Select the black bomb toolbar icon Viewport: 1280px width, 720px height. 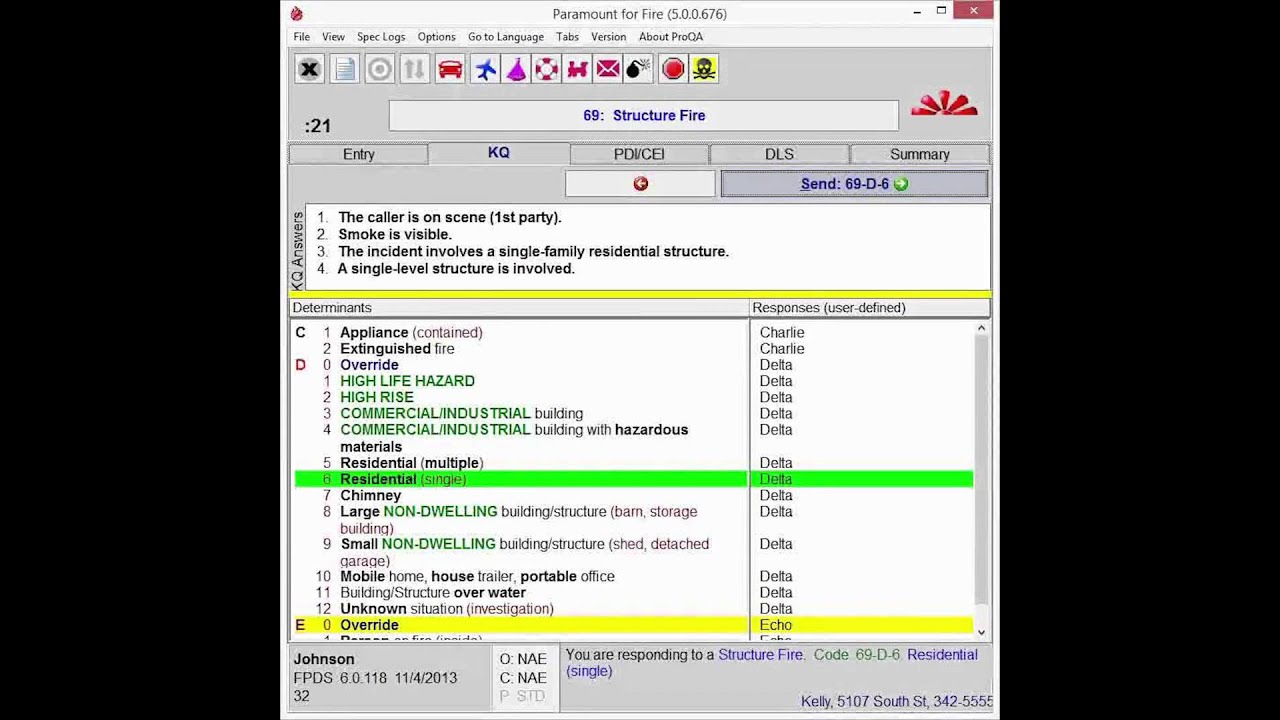[x=638, y=69]
